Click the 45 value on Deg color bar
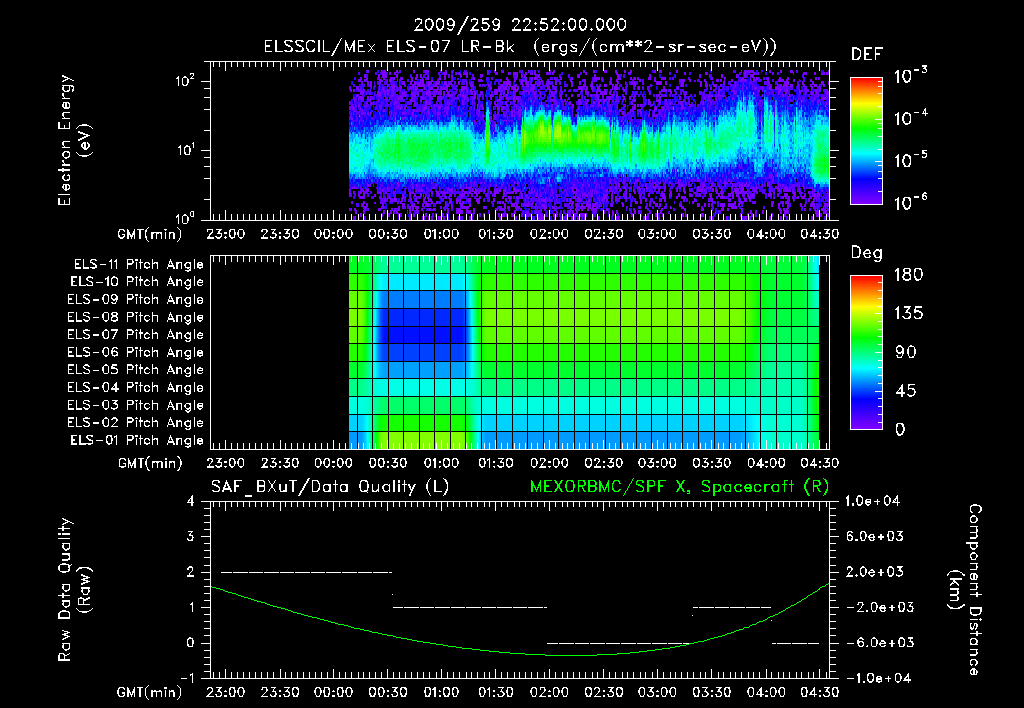This screenshot has height=708, width=1024. pos(905,391)
